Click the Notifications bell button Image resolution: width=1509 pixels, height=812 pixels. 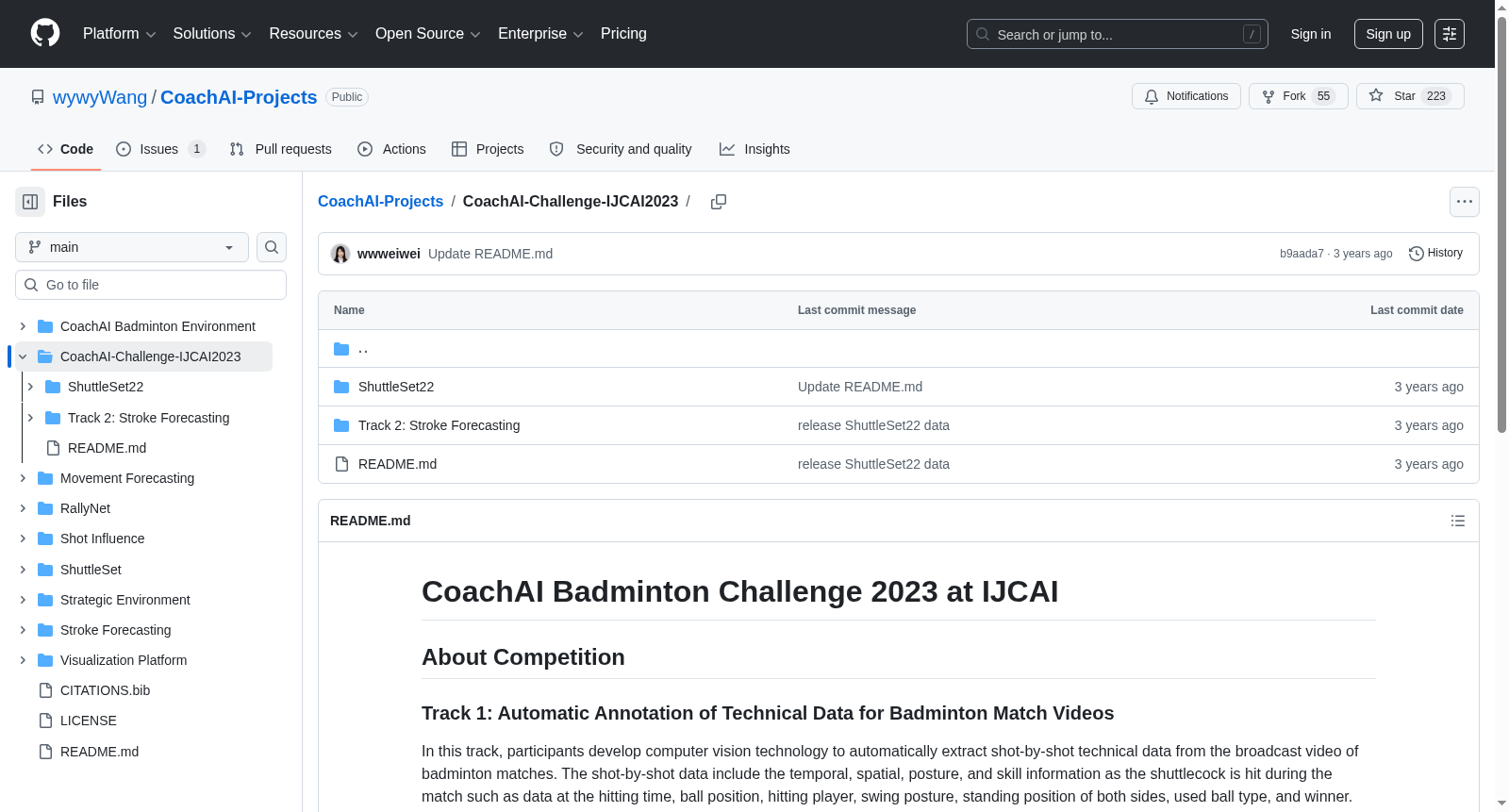[x=1186, y=96]
